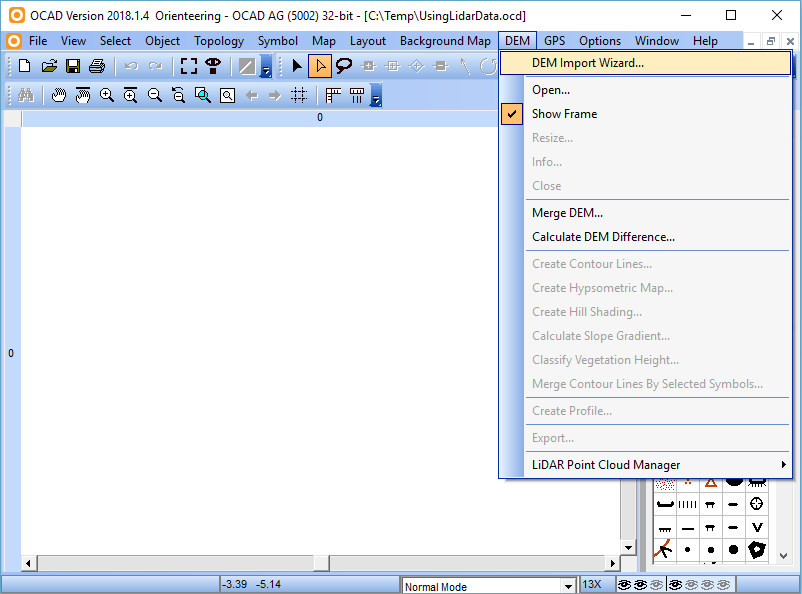Expand the LiDAR Point Cloud Manager submenu arrow

(x=784, y=465)
